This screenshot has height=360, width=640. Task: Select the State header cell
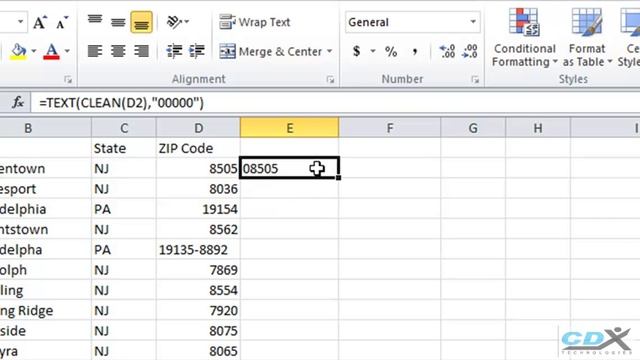point(124,148)
